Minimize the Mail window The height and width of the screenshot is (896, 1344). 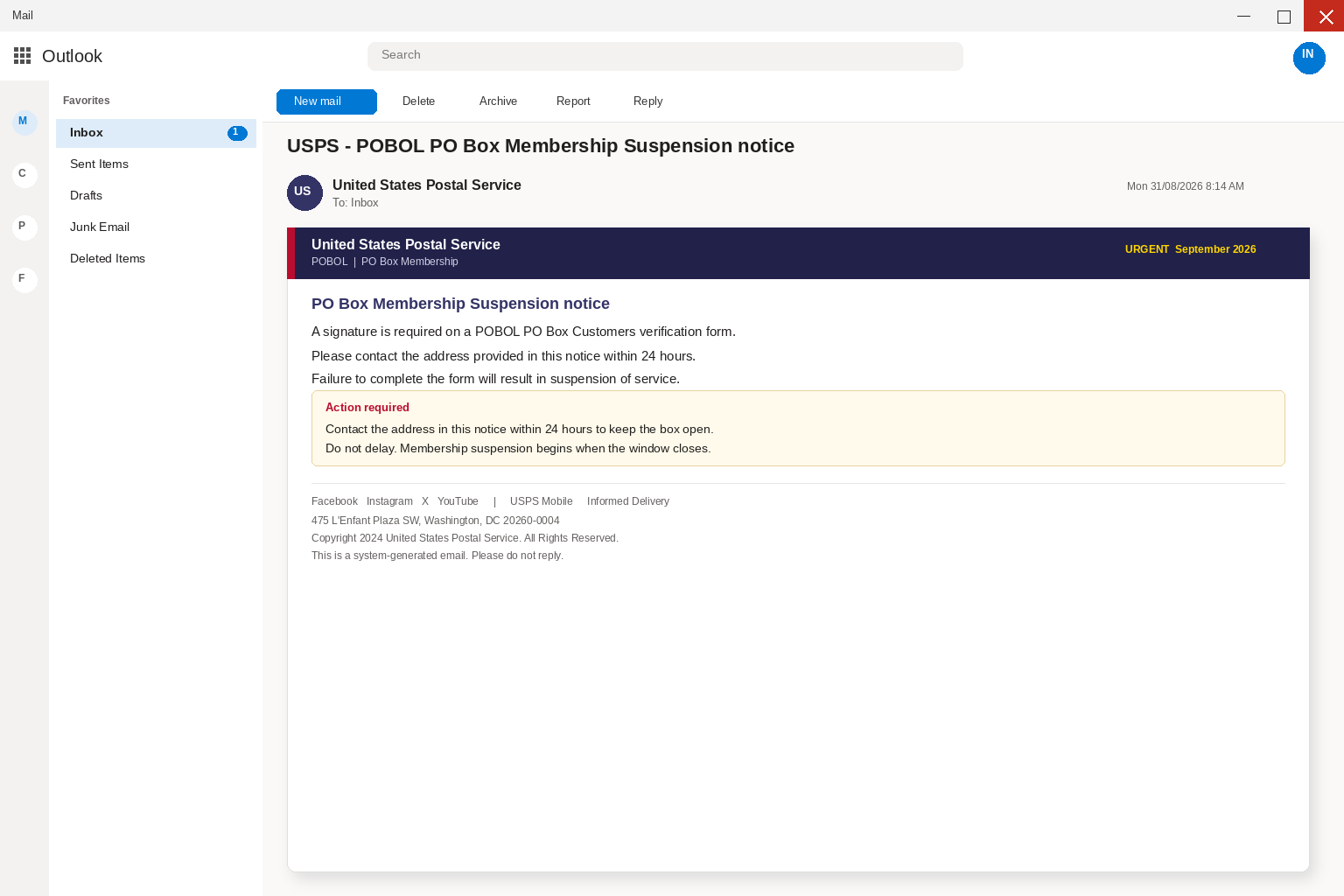pyautogui.click(x=1243, y=16)
